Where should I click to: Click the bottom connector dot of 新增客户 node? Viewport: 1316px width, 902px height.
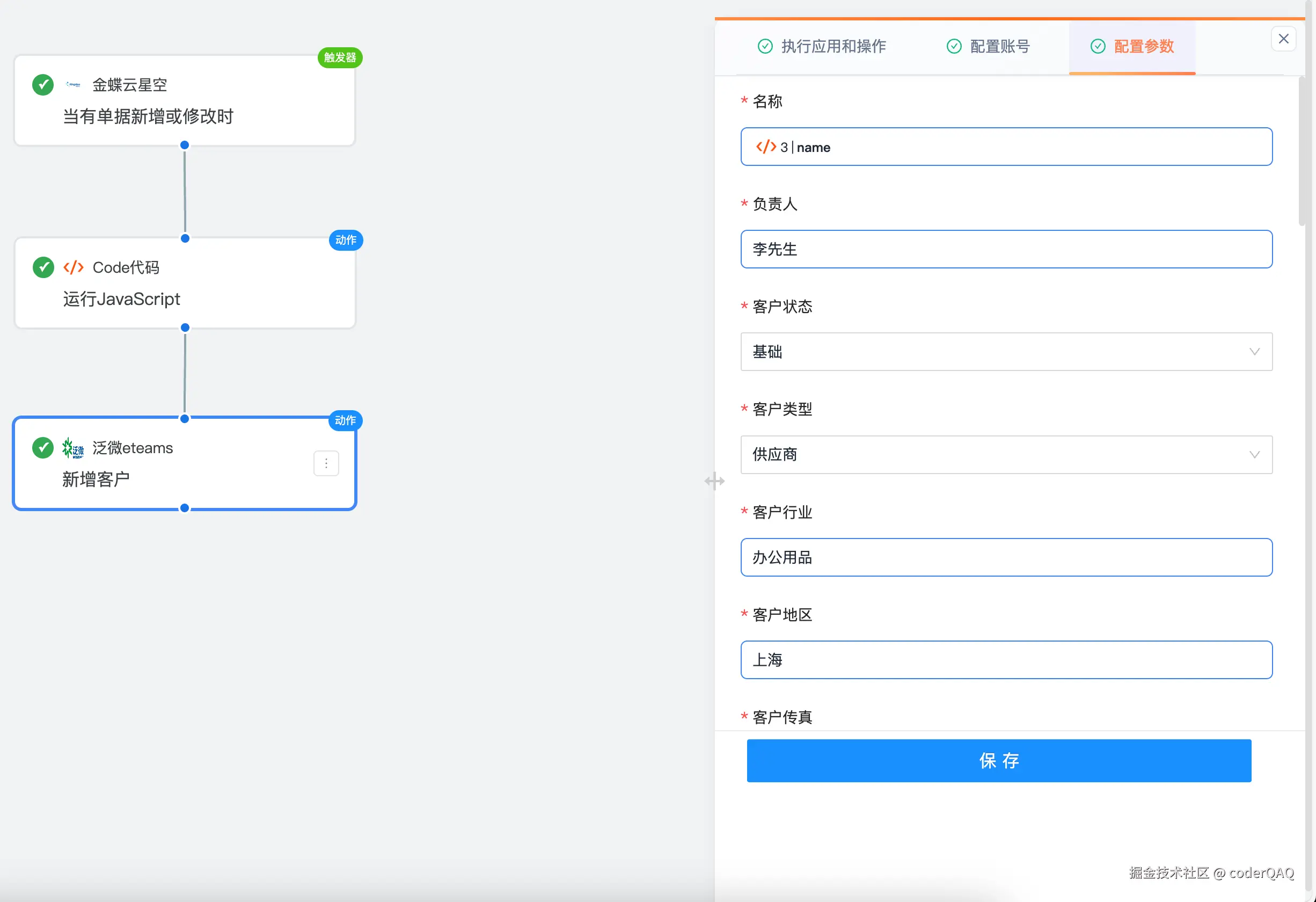(185, 508)
